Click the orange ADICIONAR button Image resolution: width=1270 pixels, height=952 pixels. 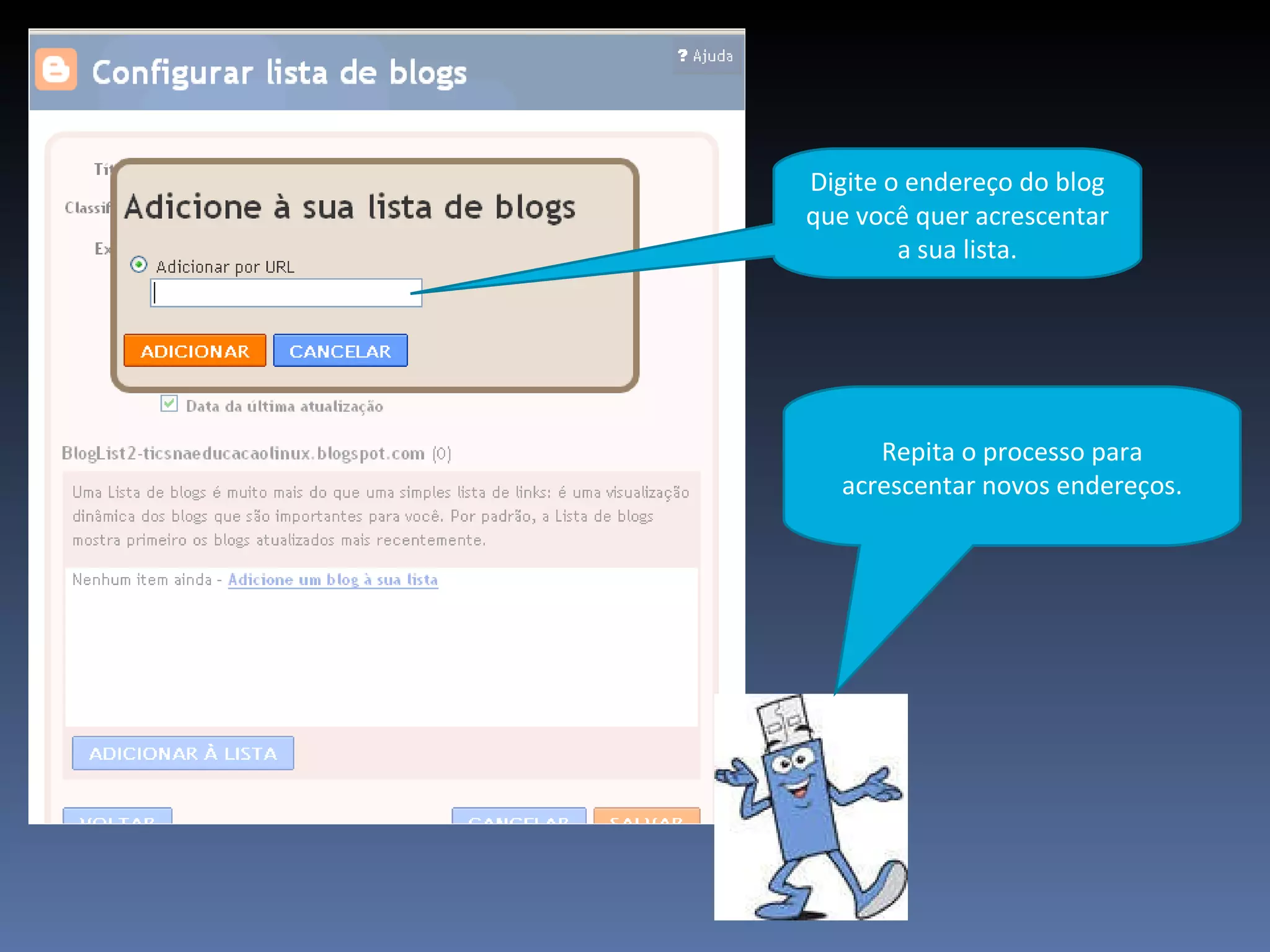tap(195, 351)
